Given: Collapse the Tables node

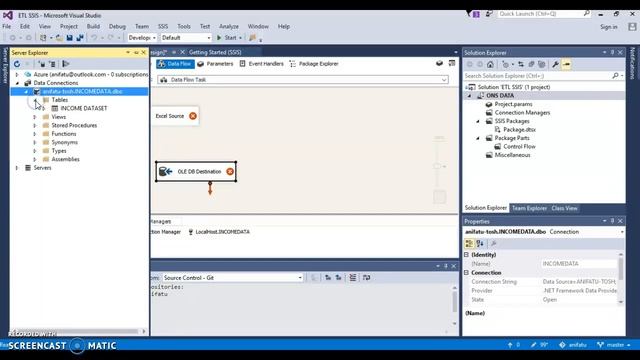Looking at the screenshot, I should click(x=35, y=100).
